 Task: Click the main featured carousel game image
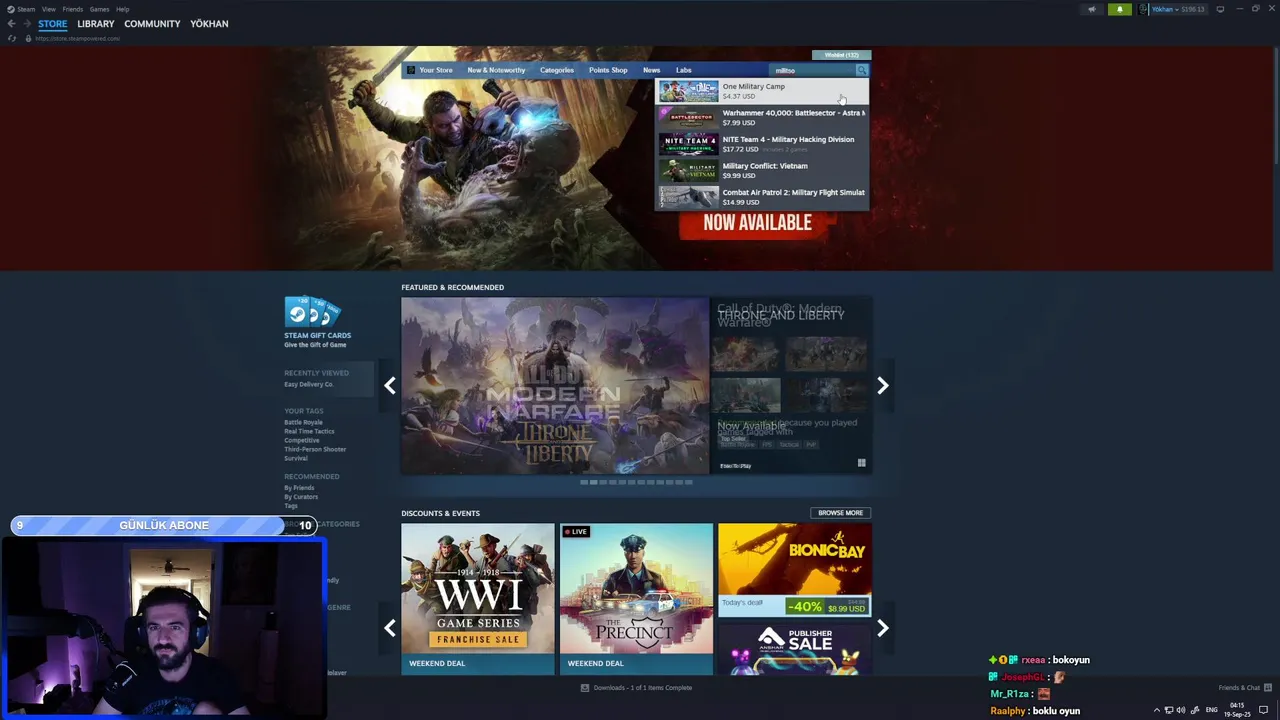tap(555, 385)
